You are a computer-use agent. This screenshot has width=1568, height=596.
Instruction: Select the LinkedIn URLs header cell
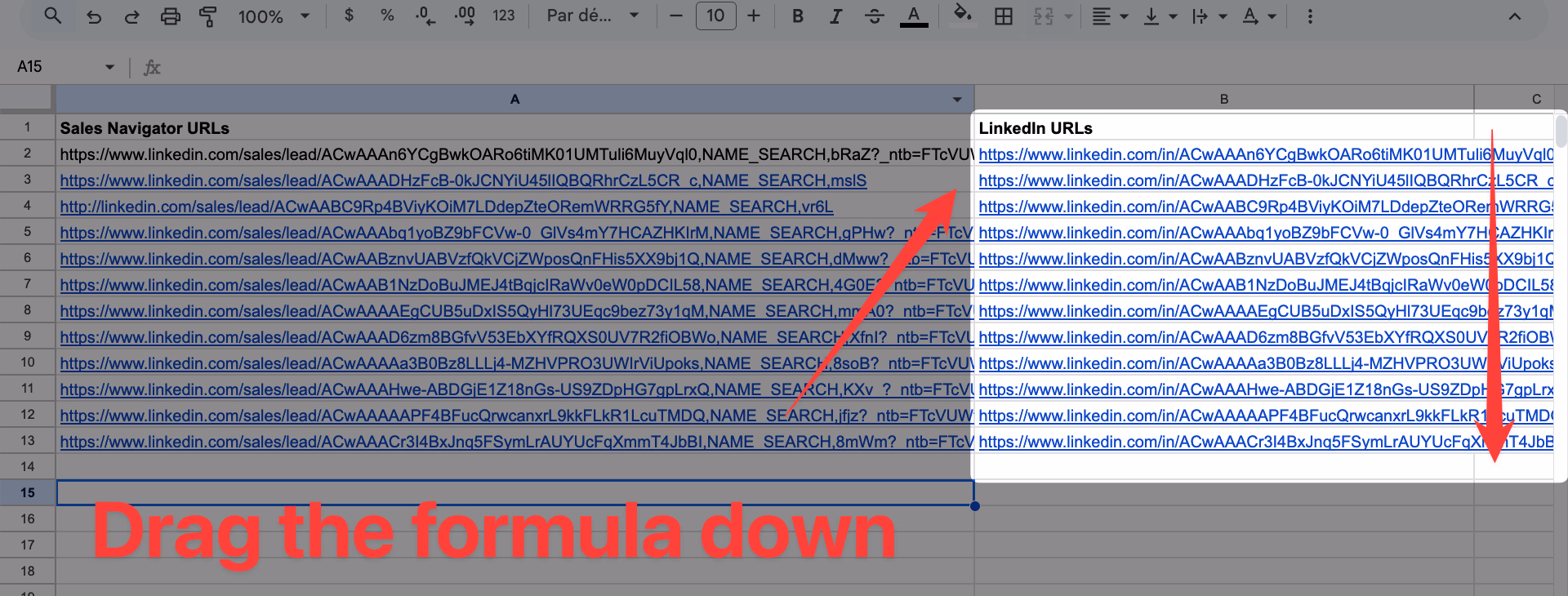point(1224,128)
